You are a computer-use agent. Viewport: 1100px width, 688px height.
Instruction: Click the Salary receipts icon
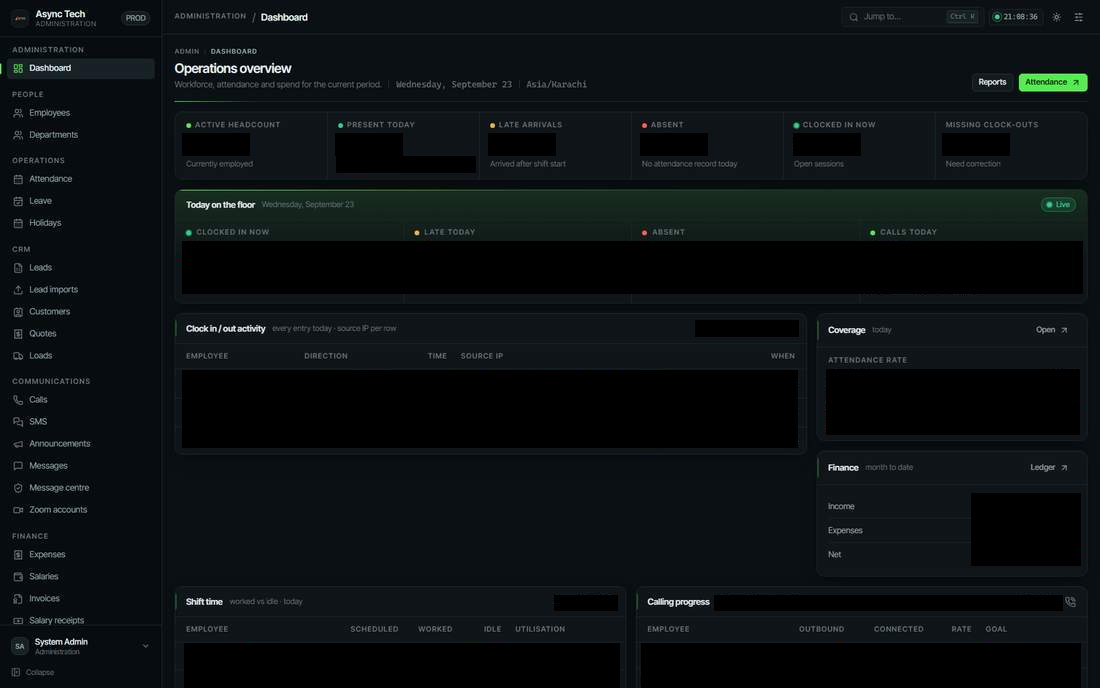pos(18,621)
